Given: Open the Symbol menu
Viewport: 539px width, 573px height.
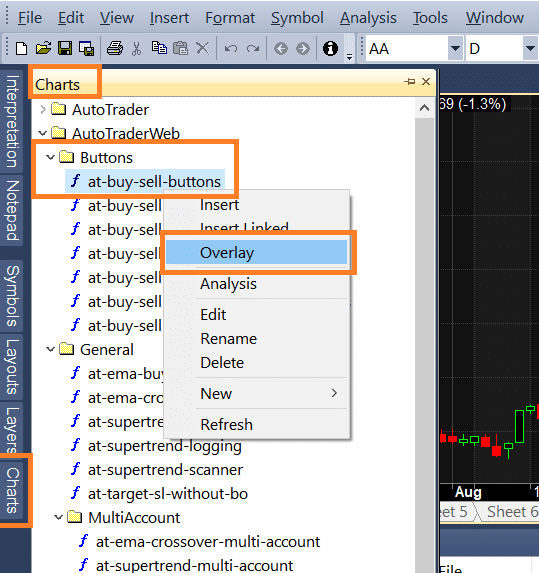Looking at the screenshot, I should [297, 18].
